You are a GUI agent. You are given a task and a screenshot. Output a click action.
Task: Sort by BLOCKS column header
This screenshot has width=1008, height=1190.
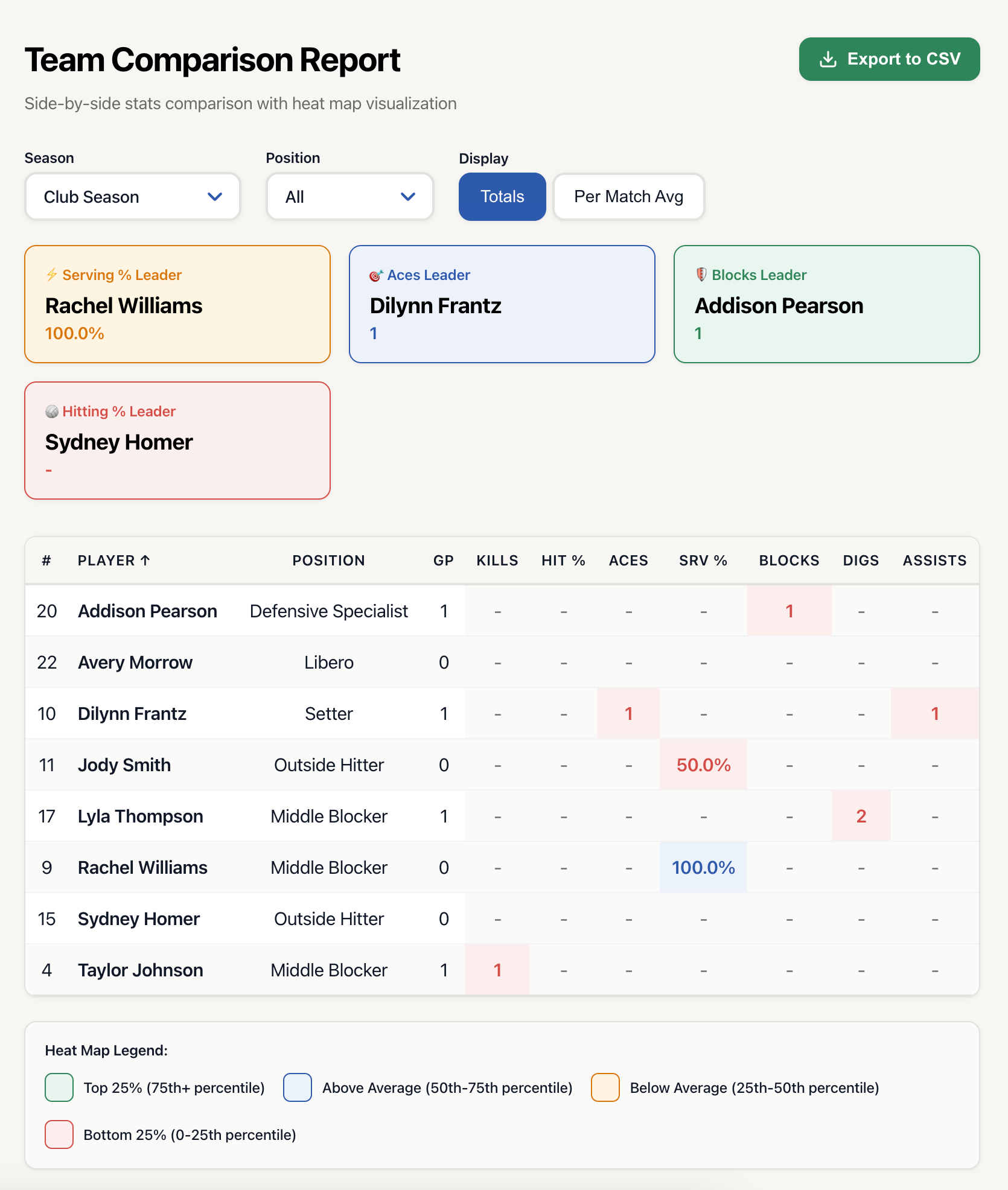pyautogui.click(x=789, y=561)
